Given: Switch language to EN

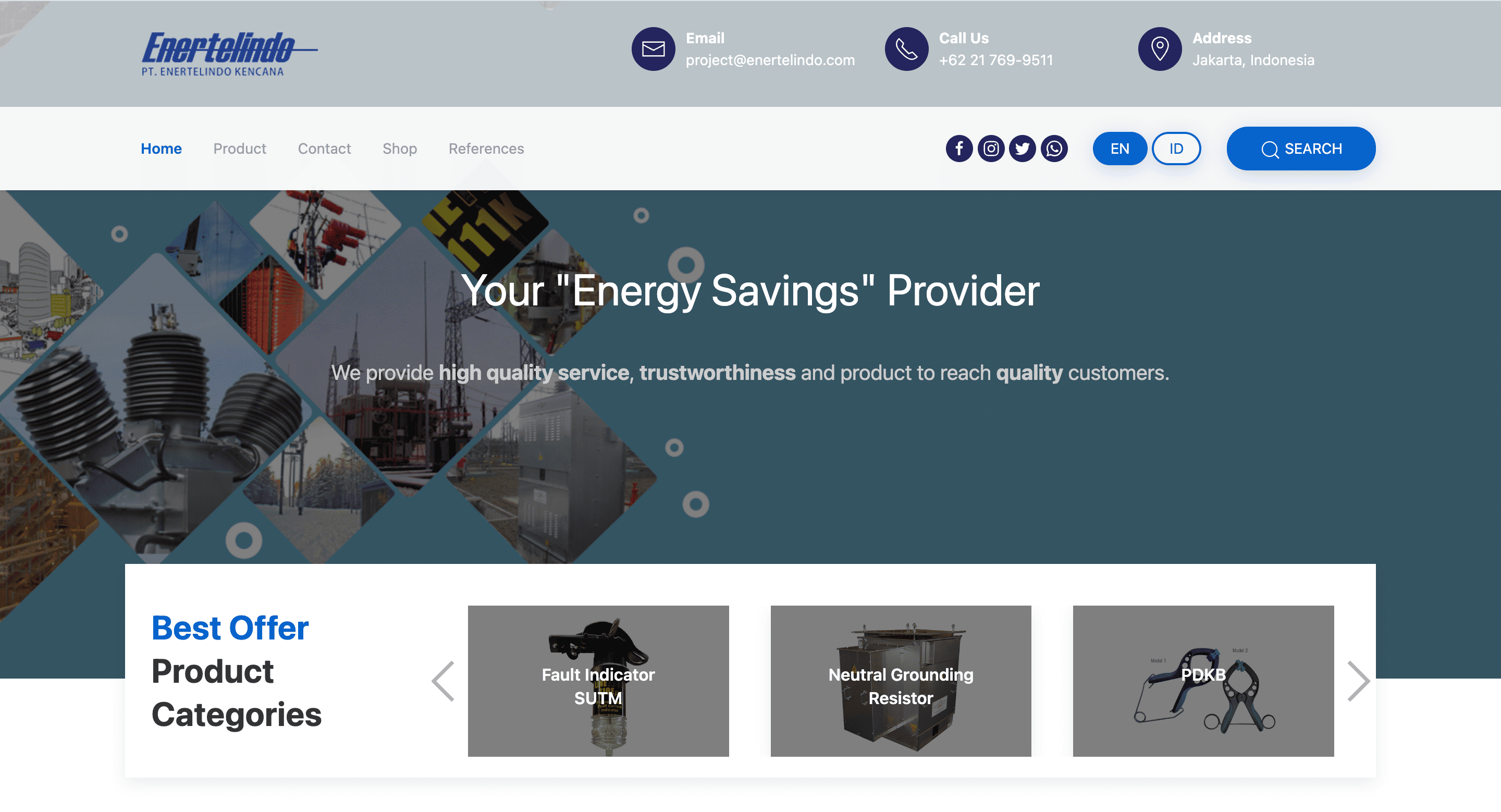Looking at the screenshot, I should pyautogui.click(x=1120, y=149).
